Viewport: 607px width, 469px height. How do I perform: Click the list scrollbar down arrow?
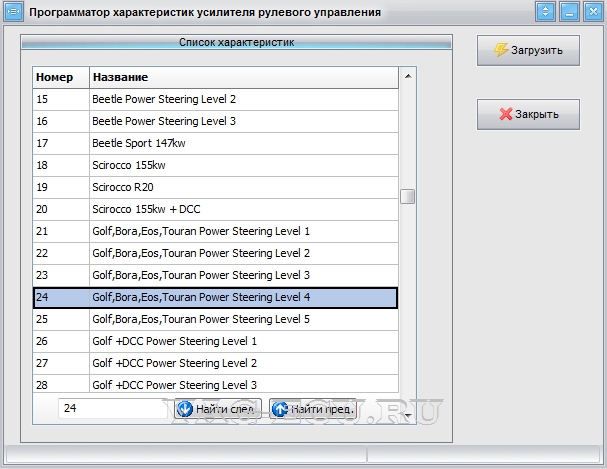408,416
